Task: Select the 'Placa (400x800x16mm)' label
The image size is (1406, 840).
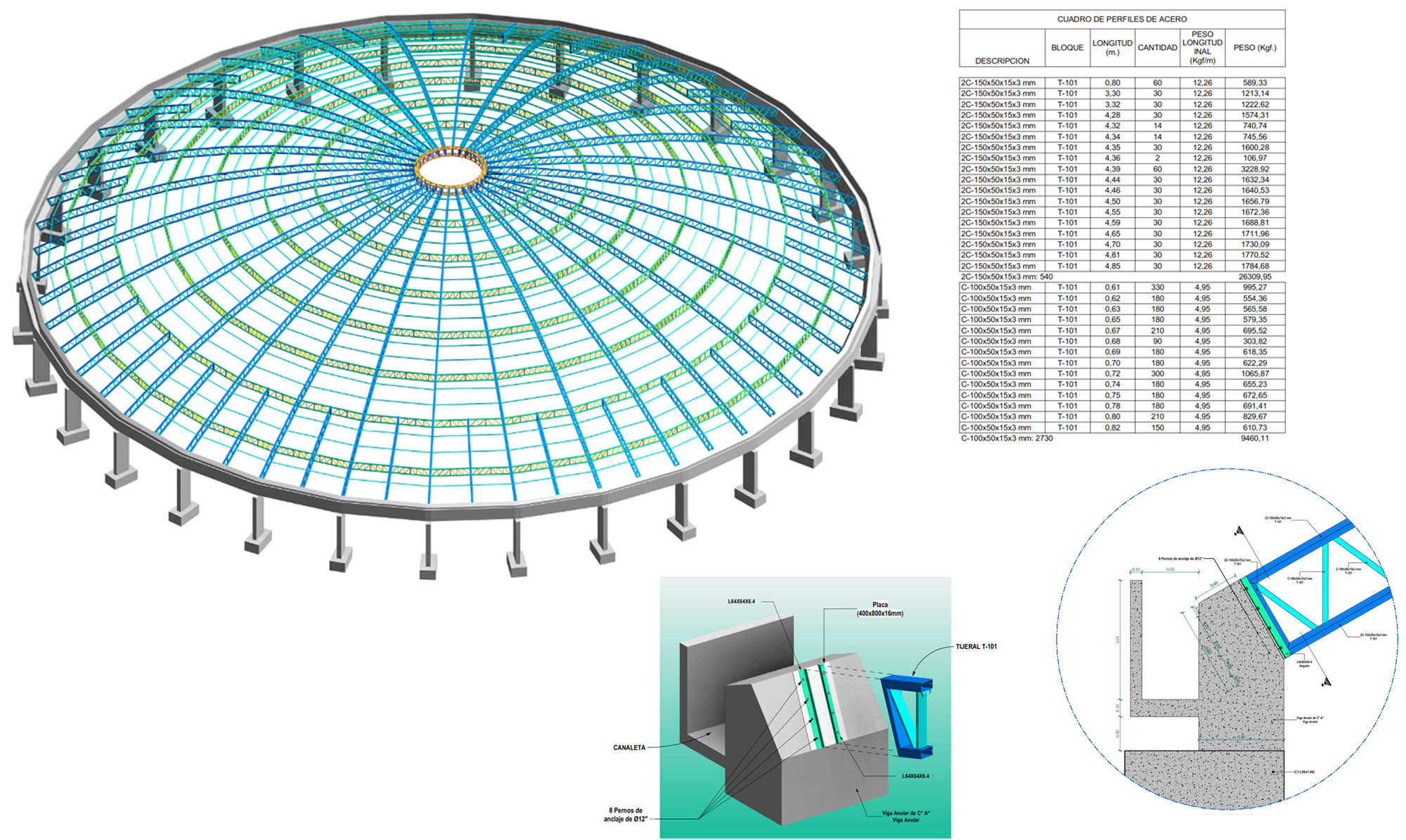Action: coord(879,609)
